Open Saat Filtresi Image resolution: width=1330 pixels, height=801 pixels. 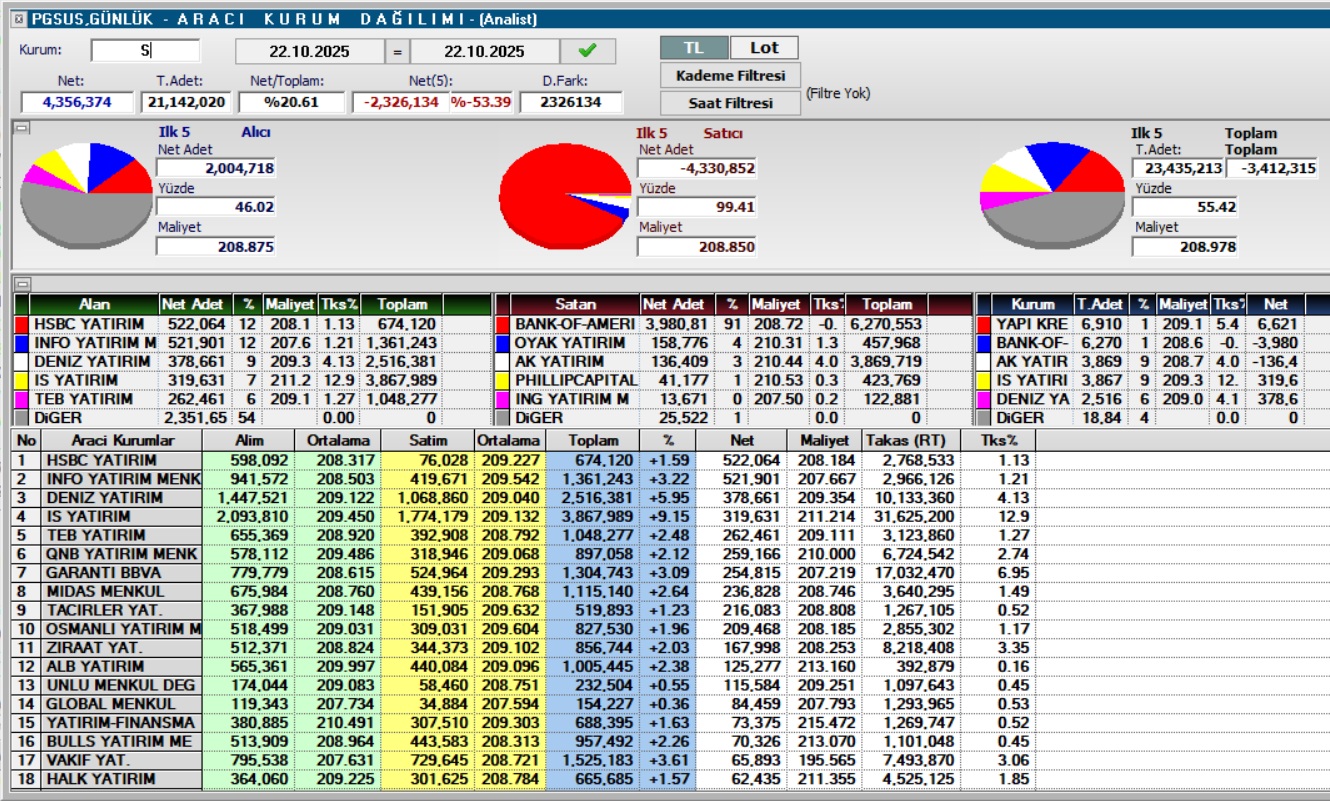click(x=730, y=103)
